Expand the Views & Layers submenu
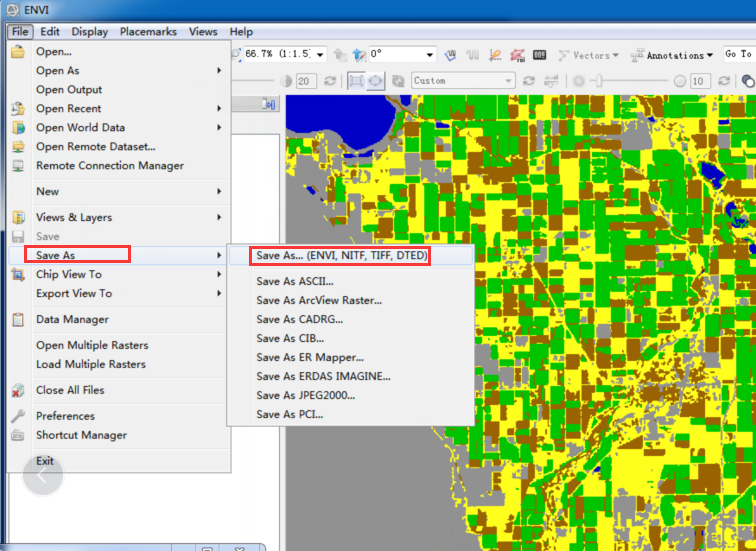 [x=219, y=217]
